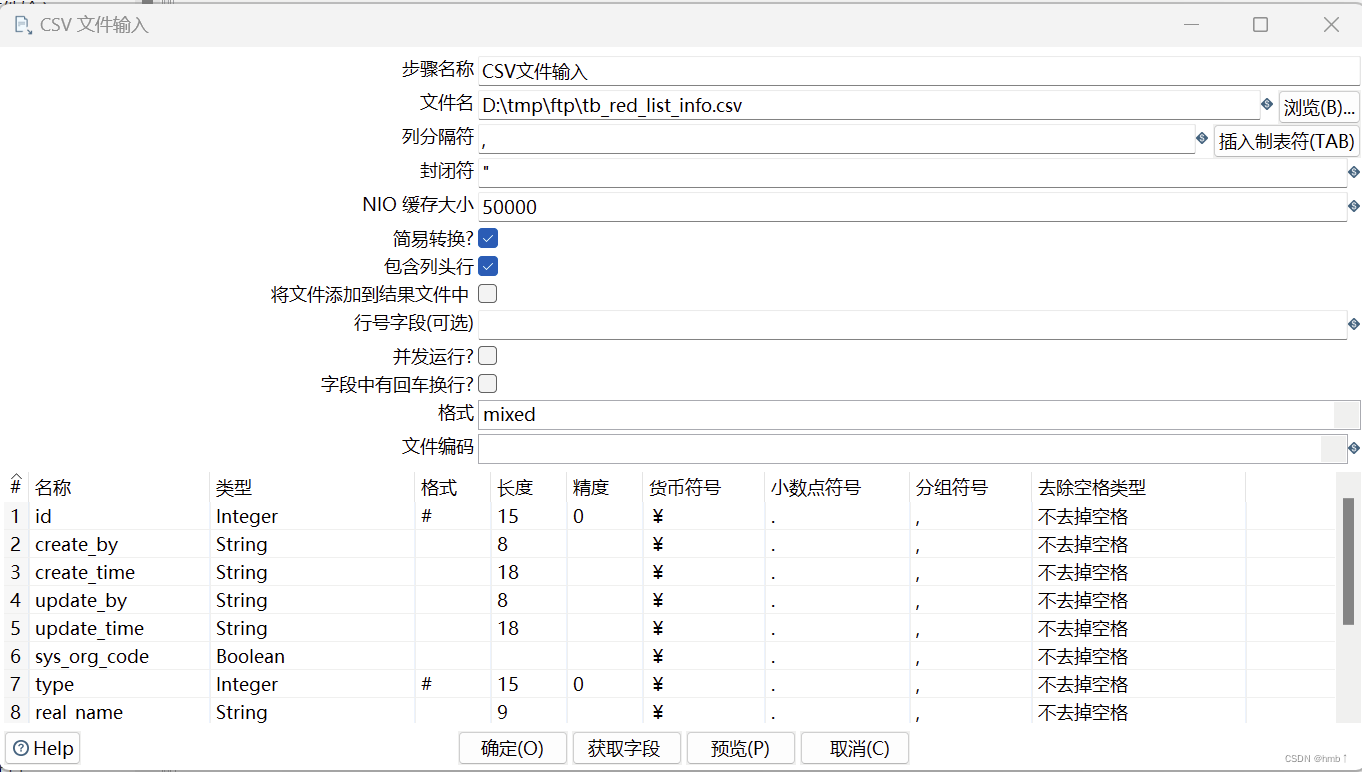The height and width of the screenshot is (772, 1362).
Task: Open the 文件编码 dropdown list
Action: pyautogui.click(x=1334, y=448)
